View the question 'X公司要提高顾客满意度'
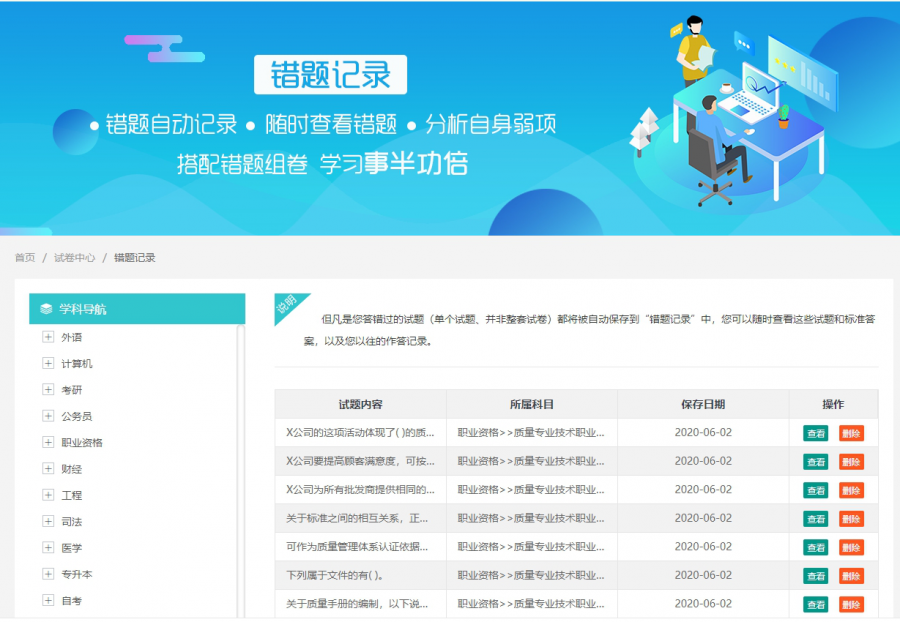 pos(815,462)
